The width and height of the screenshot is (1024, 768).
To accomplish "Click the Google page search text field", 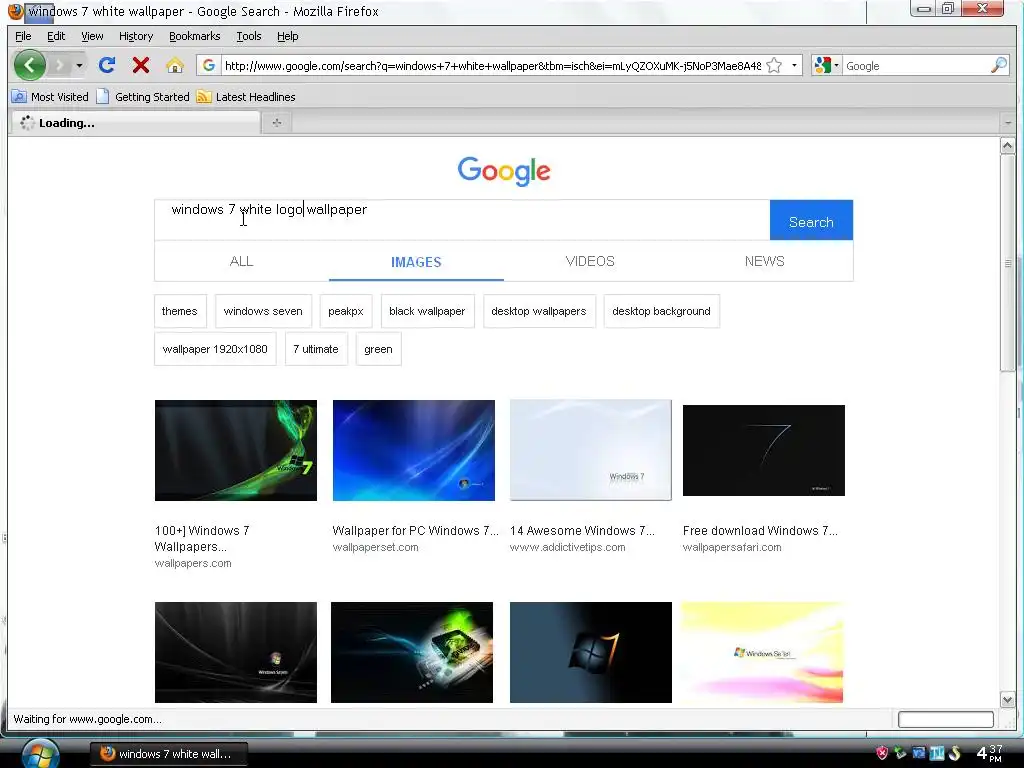I will tap(462, 219).
